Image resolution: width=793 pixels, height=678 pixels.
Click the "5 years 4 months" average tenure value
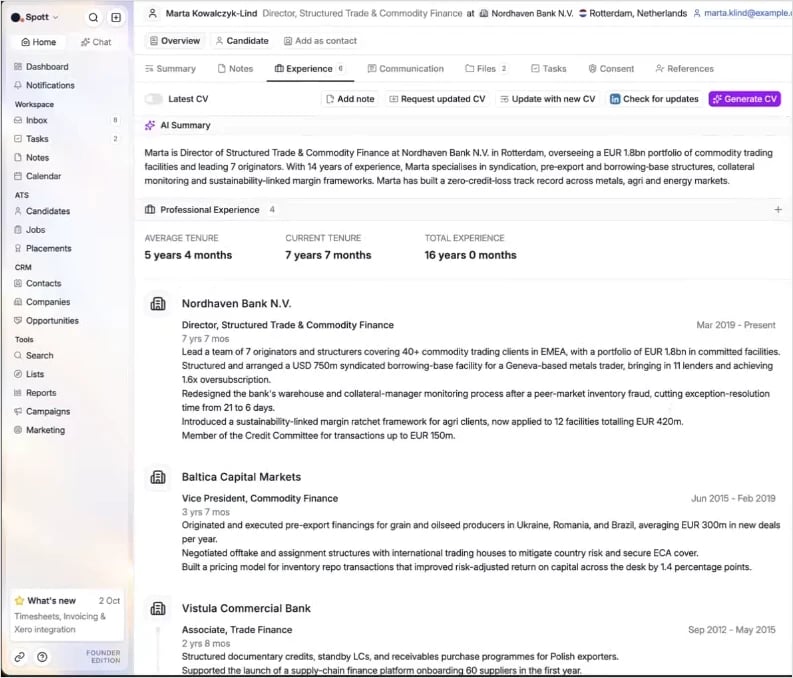(188, 255)
